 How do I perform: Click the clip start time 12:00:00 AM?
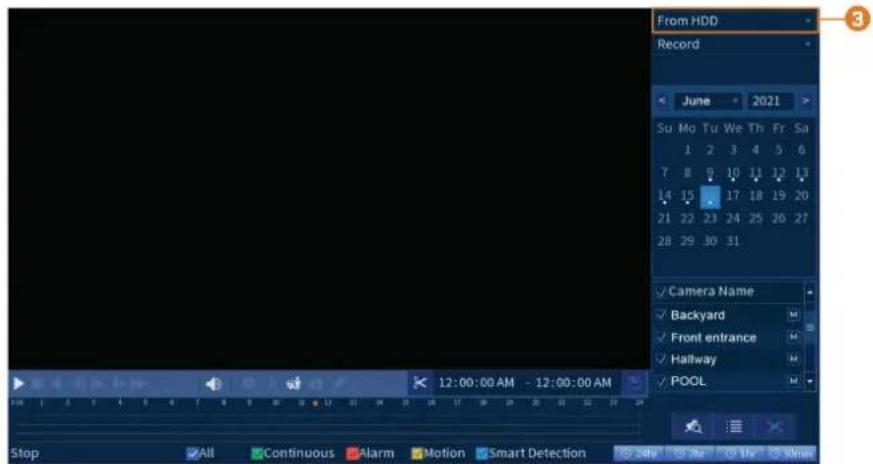pyautogui.click(x=476, y=383)
